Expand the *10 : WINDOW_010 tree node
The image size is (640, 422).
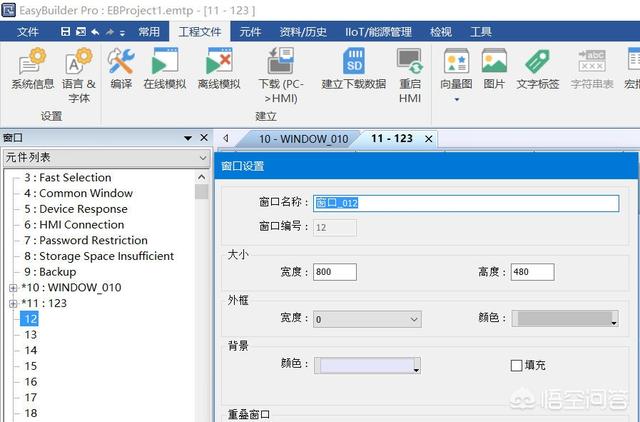[13, 288]
